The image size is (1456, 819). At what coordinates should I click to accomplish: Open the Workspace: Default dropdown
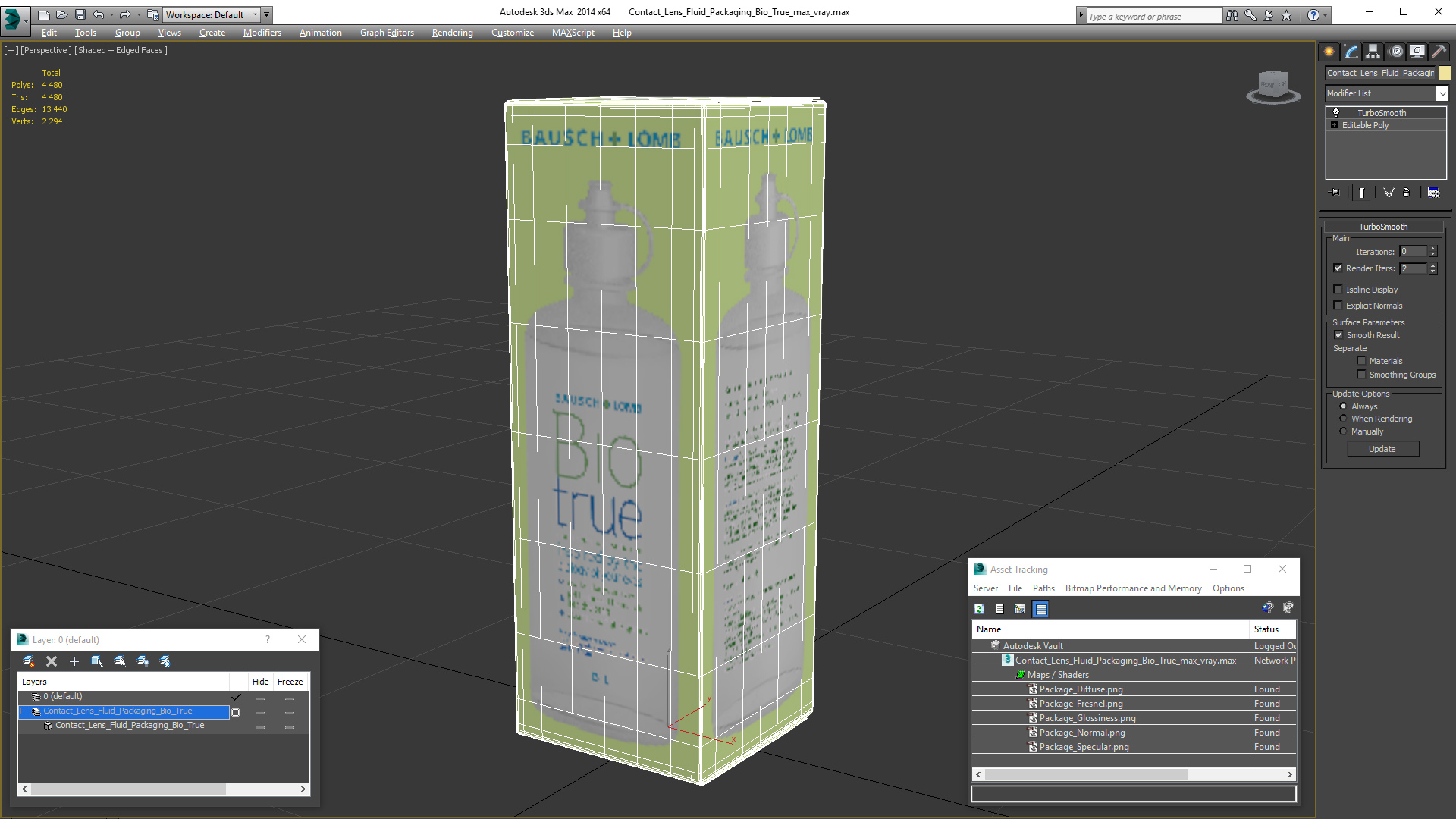211,14
